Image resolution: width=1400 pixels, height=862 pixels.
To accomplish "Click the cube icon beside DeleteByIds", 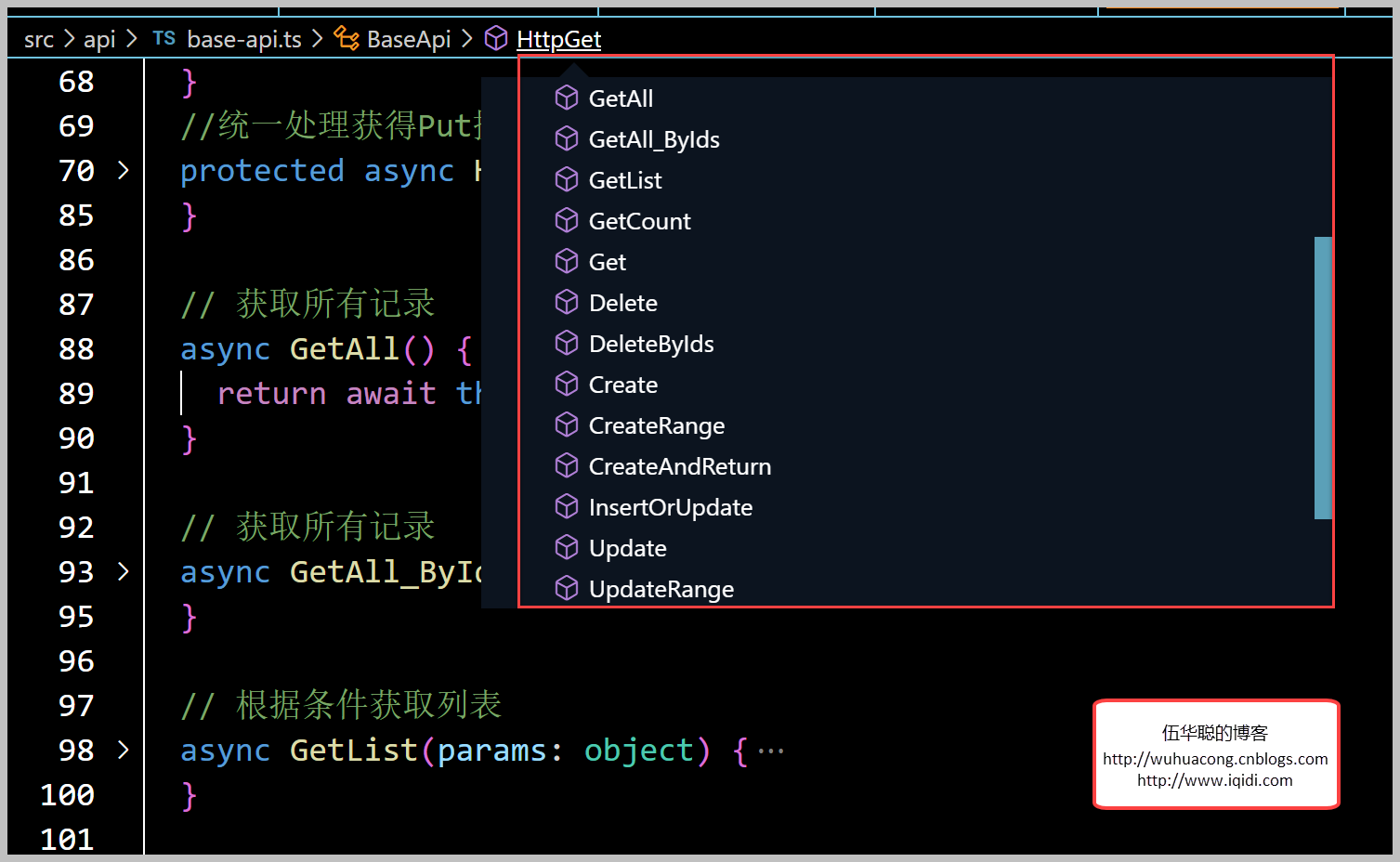I will 567,343.
